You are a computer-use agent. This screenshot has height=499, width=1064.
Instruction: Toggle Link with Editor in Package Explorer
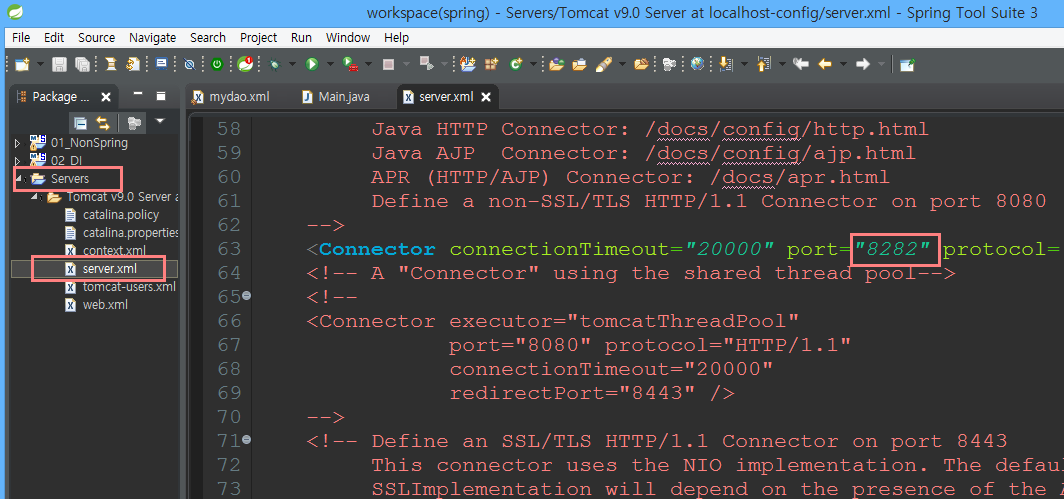coord(103,123)
